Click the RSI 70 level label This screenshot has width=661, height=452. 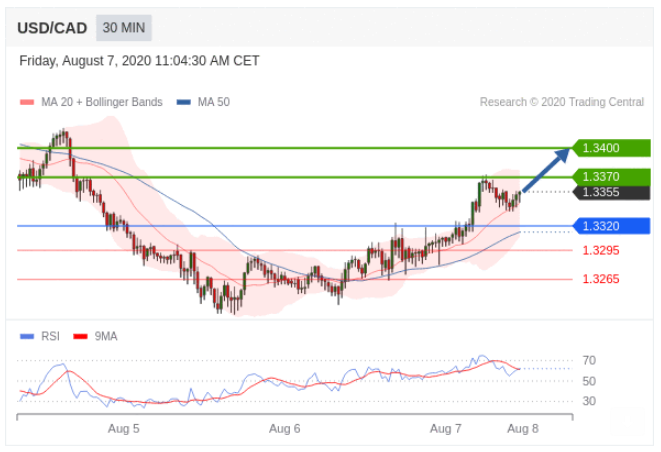pyautogui.click(x=589, y=360)
